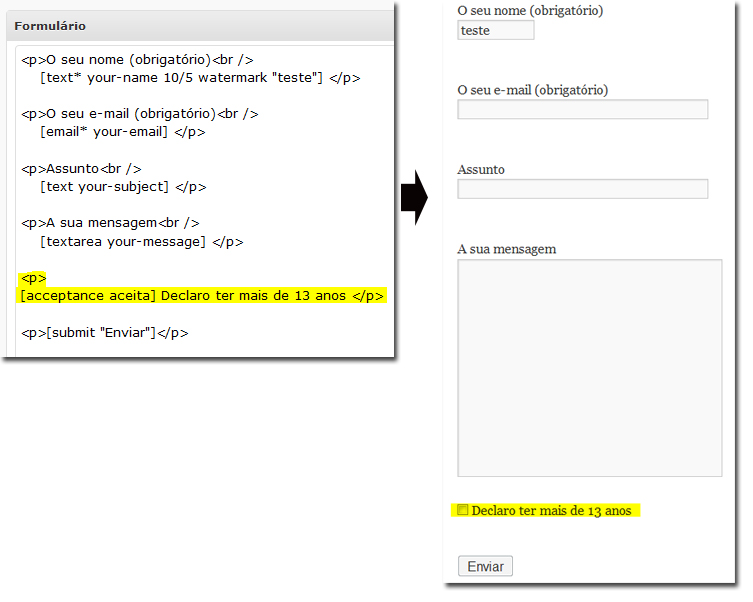The height and width of the screenshot is (602, 753).
Task: Click the '[textarea your-message]' code line
Action: click(x=142, y=241)
